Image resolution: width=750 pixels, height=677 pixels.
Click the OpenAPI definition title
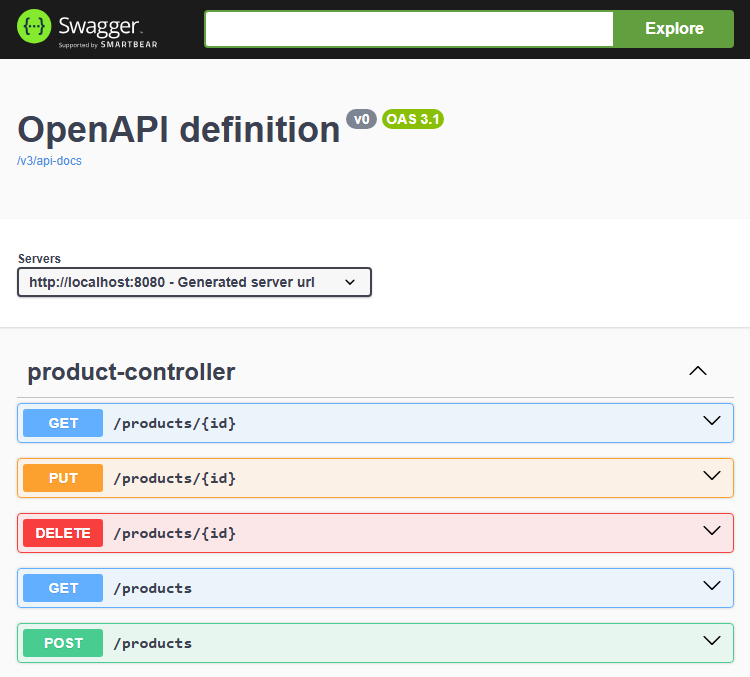click(x=178, y=130)
